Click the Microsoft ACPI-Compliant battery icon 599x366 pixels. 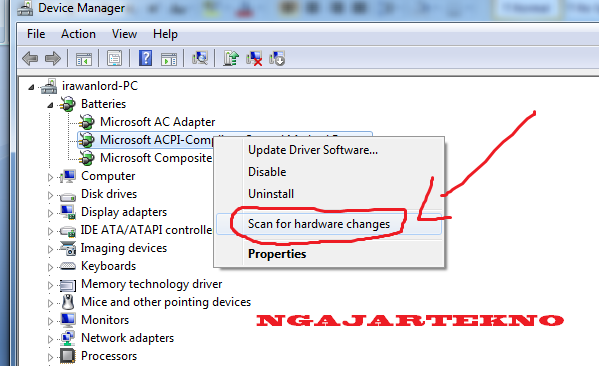coord(87,140)
